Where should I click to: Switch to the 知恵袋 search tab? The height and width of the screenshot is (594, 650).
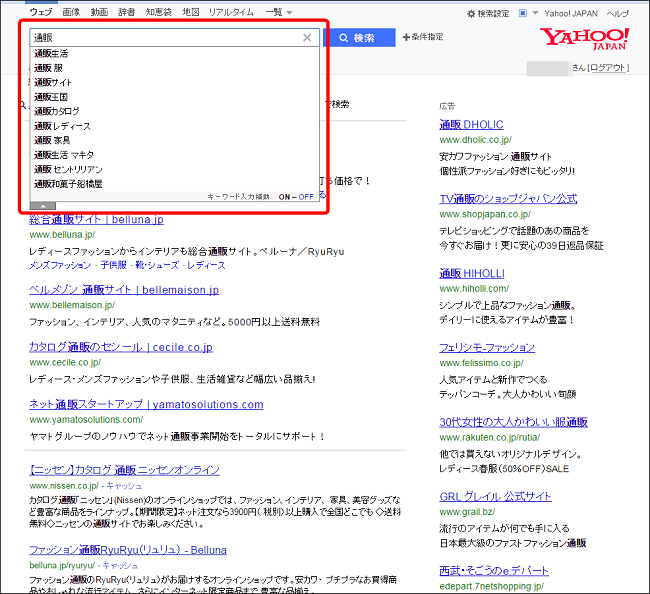(x=159, y=12)
